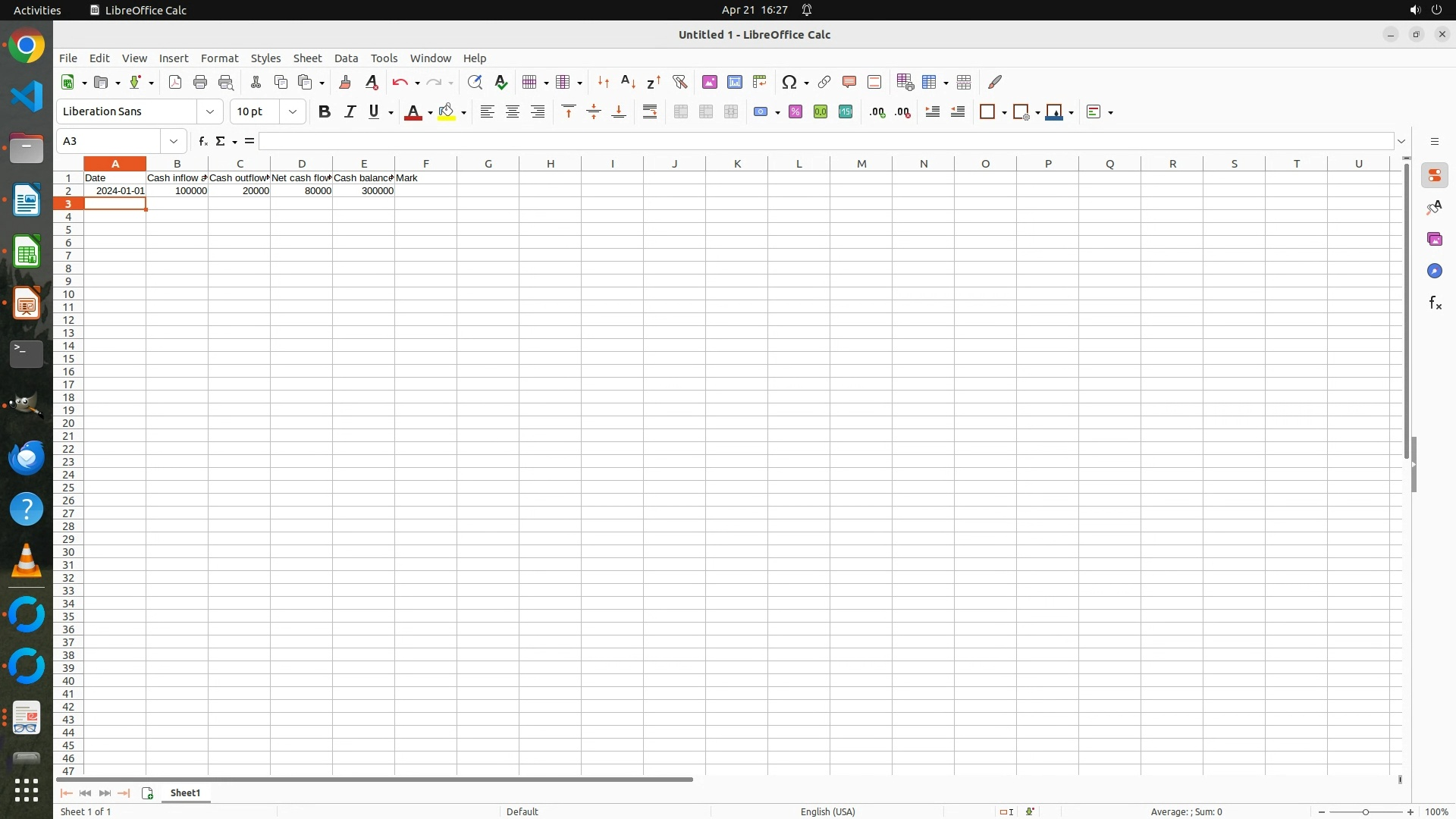Click the Insert Comment icon
The width and height of the screenshot is (1456, 819).
[849, 82]
